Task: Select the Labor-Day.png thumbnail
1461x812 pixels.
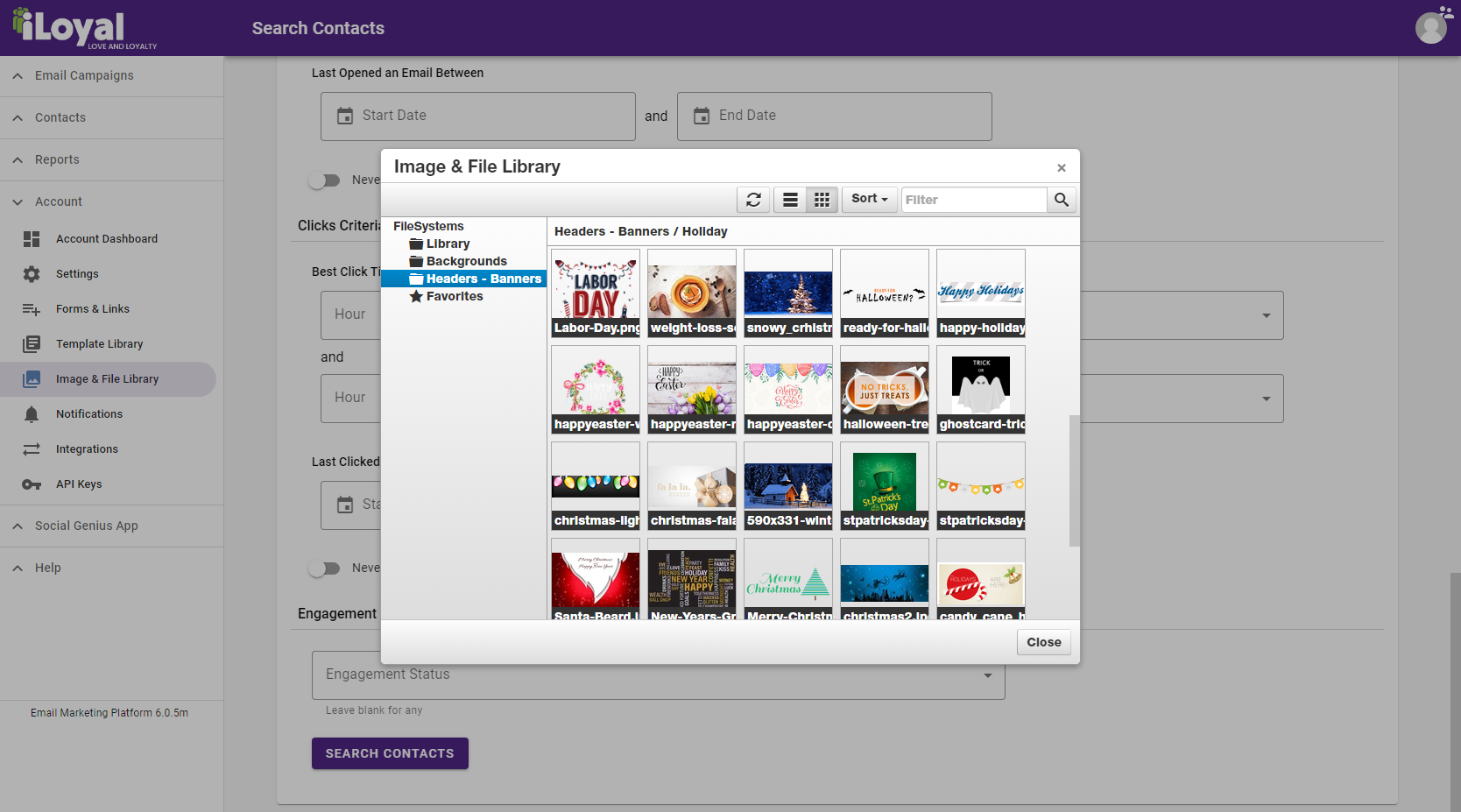Action: (x=596, y=293)
